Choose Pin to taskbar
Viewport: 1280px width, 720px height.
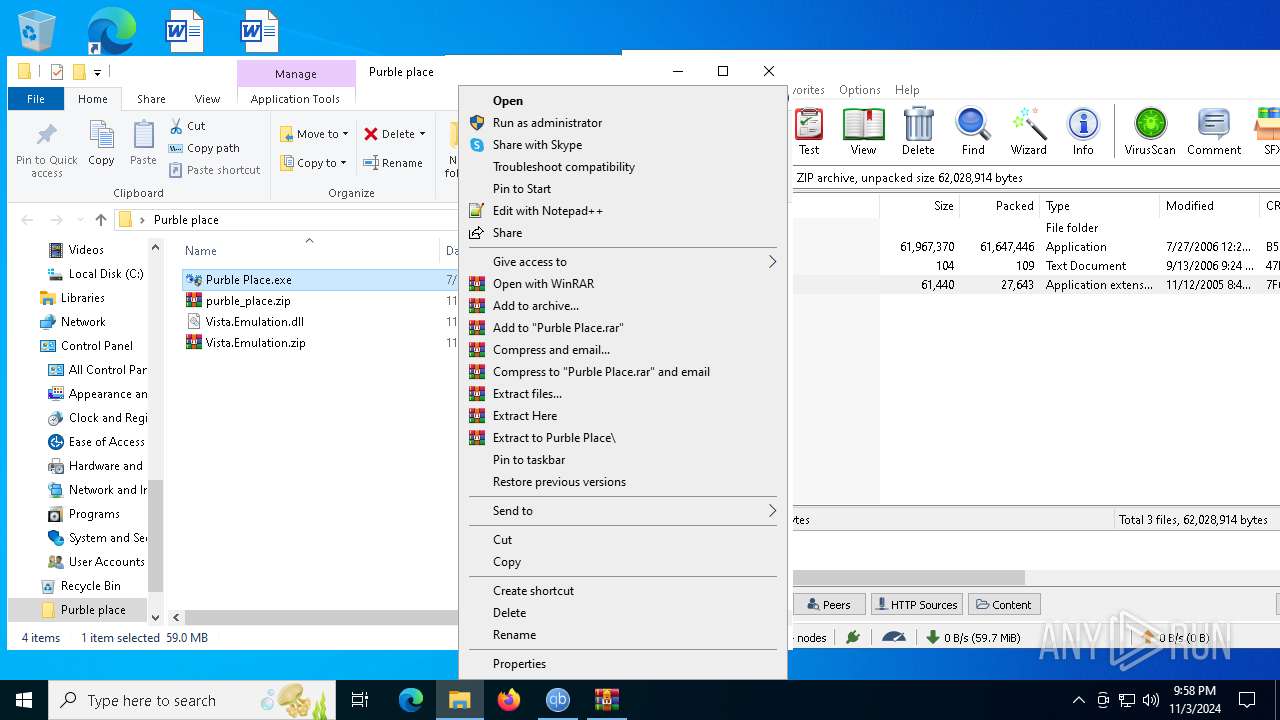click(x=622, y=460)
